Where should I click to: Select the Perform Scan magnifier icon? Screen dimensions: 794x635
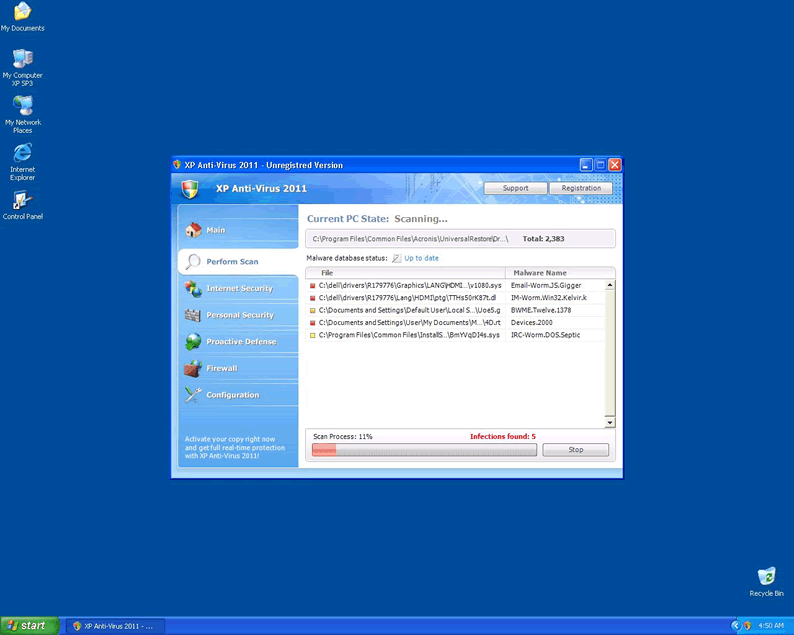point(193,262)
